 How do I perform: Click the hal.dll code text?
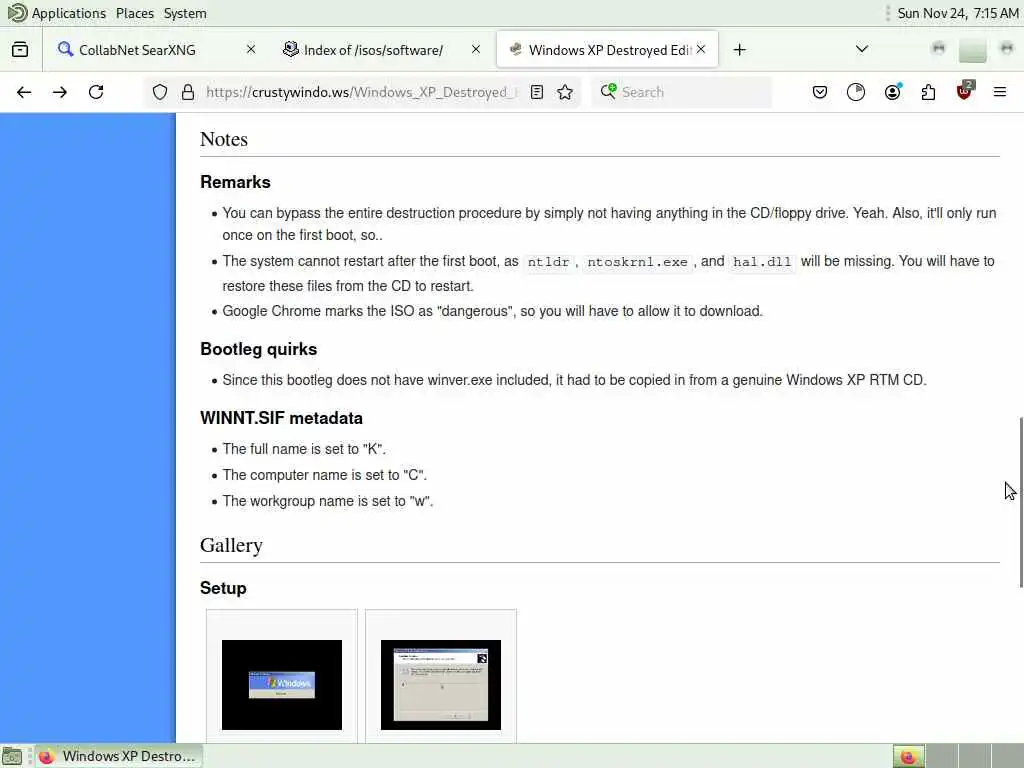click(x=762, y=262)
